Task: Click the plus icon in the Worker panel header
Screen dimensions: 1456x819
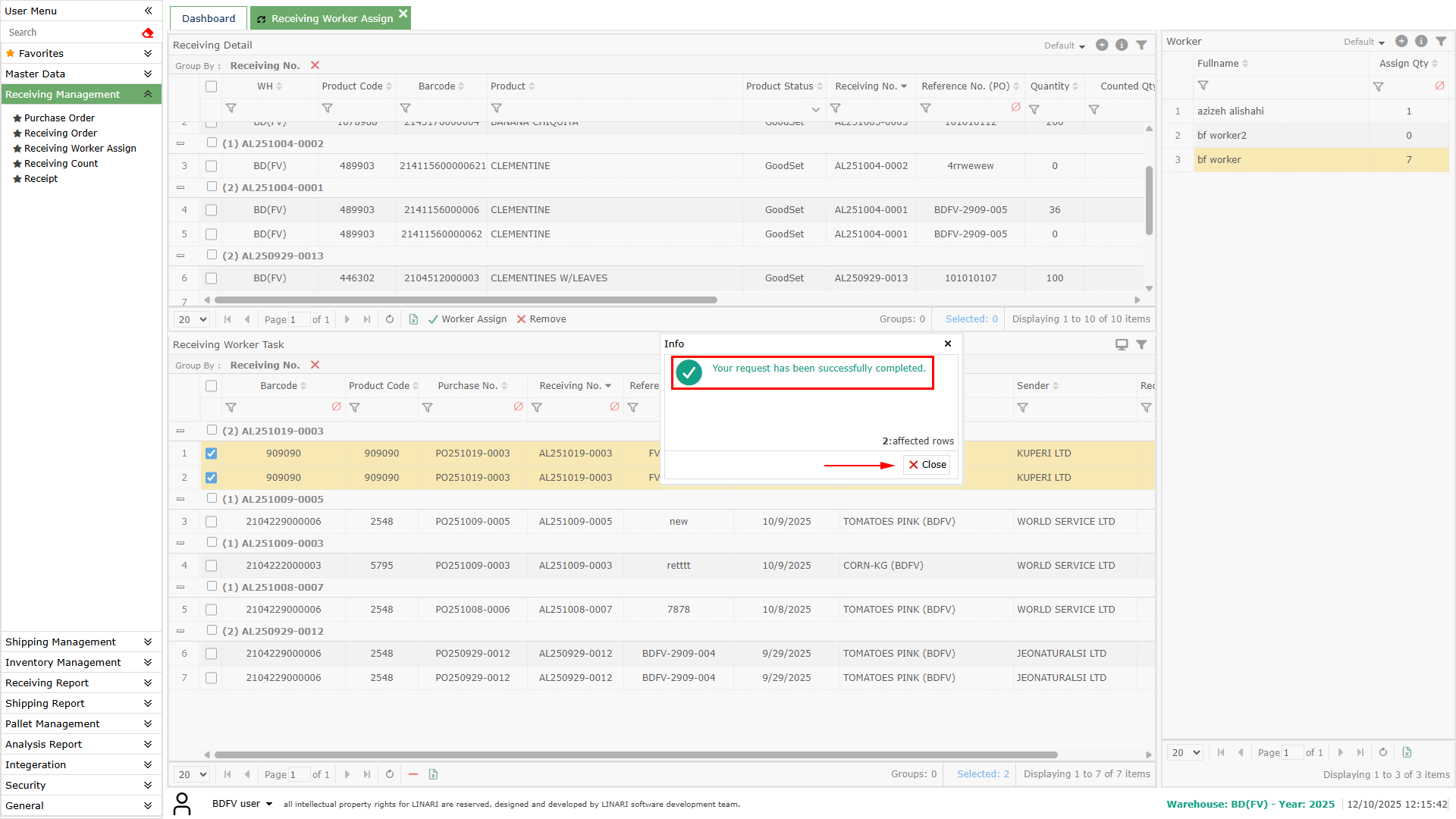Action: (1401, 42)
